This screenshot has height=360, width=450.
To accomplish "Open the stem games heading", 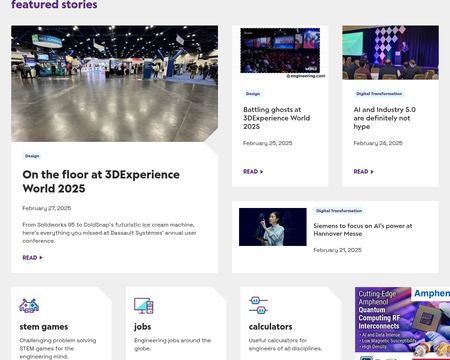I will click(x=44, y=327).
